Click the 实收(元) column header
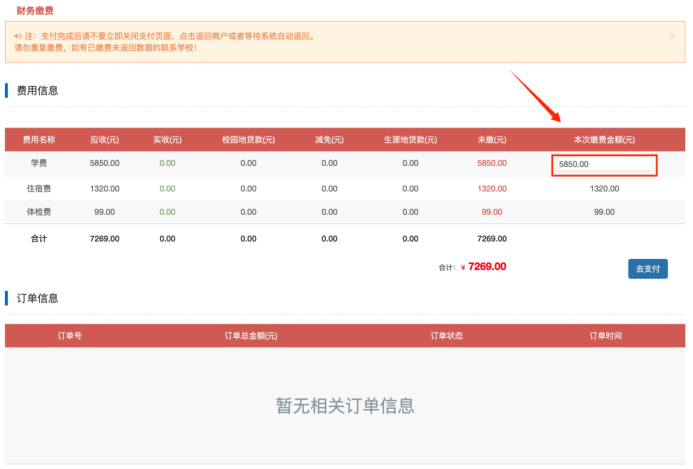Viewport: 693px width, 469px height. click(x=168, y=140)
